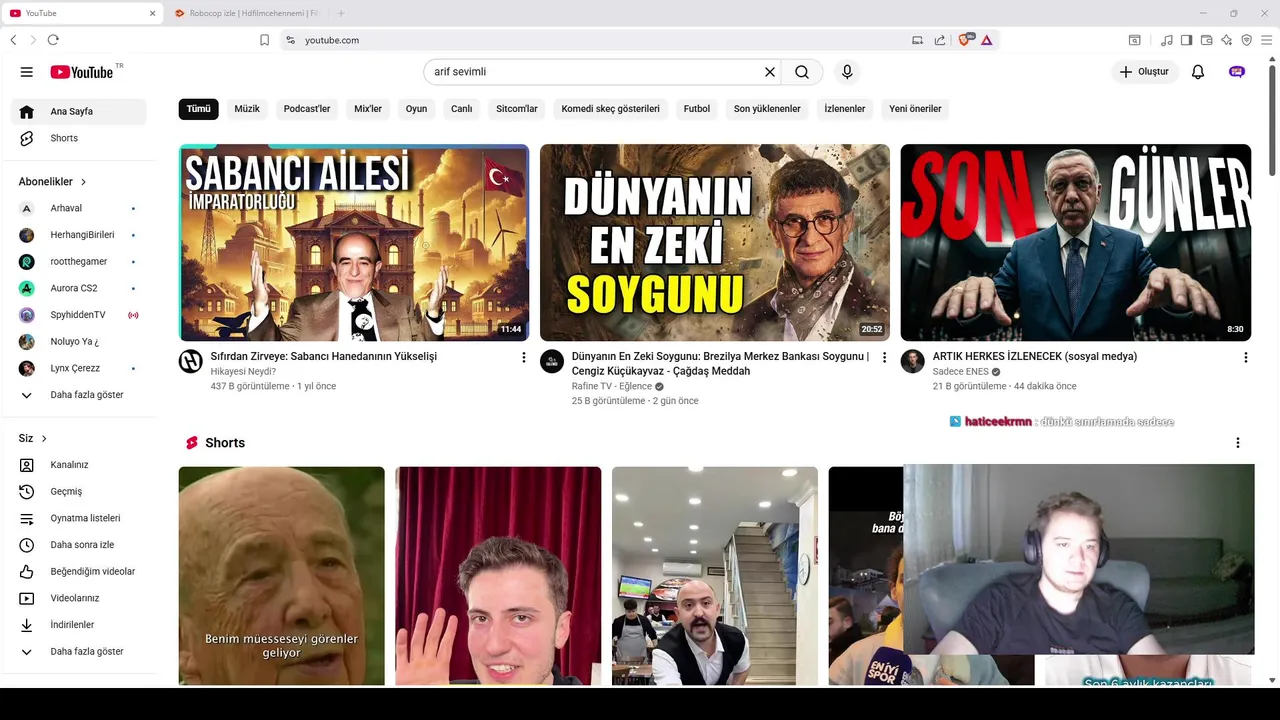Open the Dünyanın En Zeki Soygunu thumbnail
Image resolution: width=1280 pixels, height=720 pixels.
tap(715, 243)
